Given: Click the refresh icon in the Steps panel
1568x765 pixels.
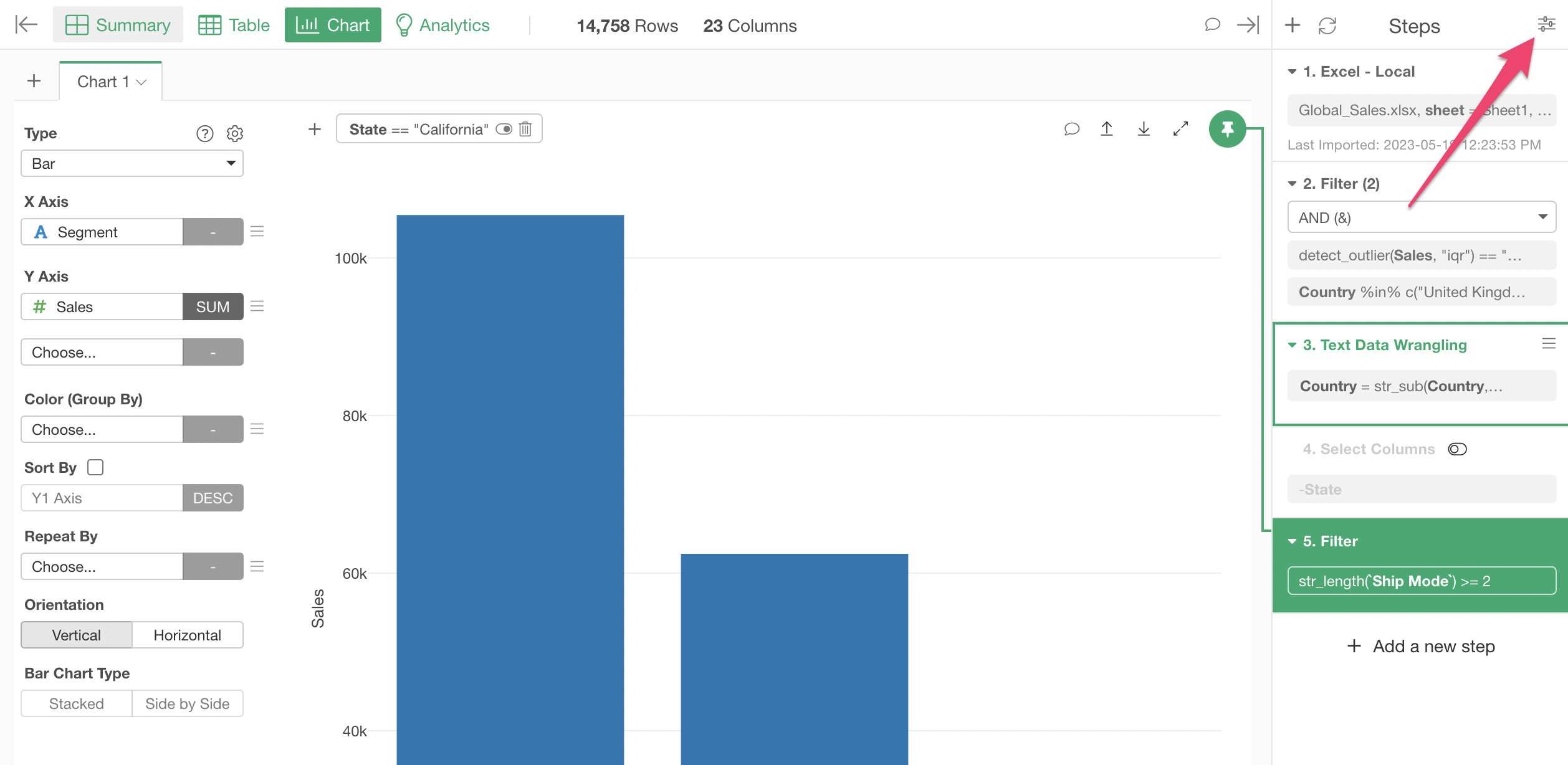Looking at the screenshot, I should point(1327,26).
